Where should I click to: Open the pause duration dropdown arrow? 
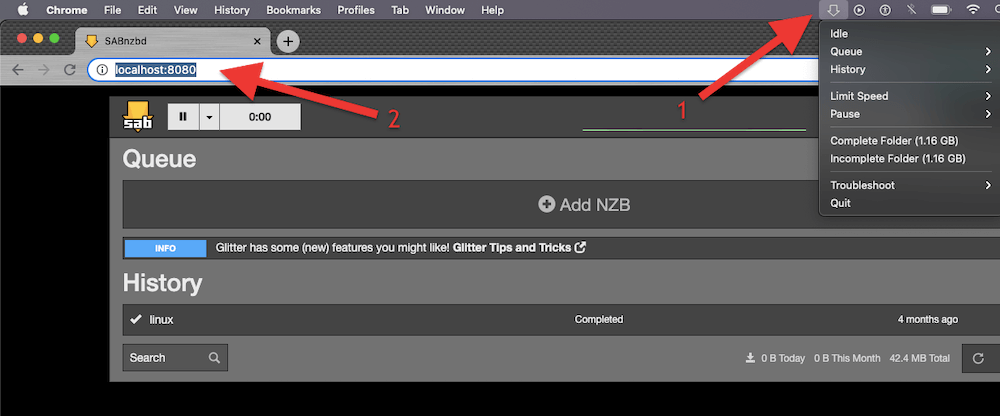click(209, 116)
